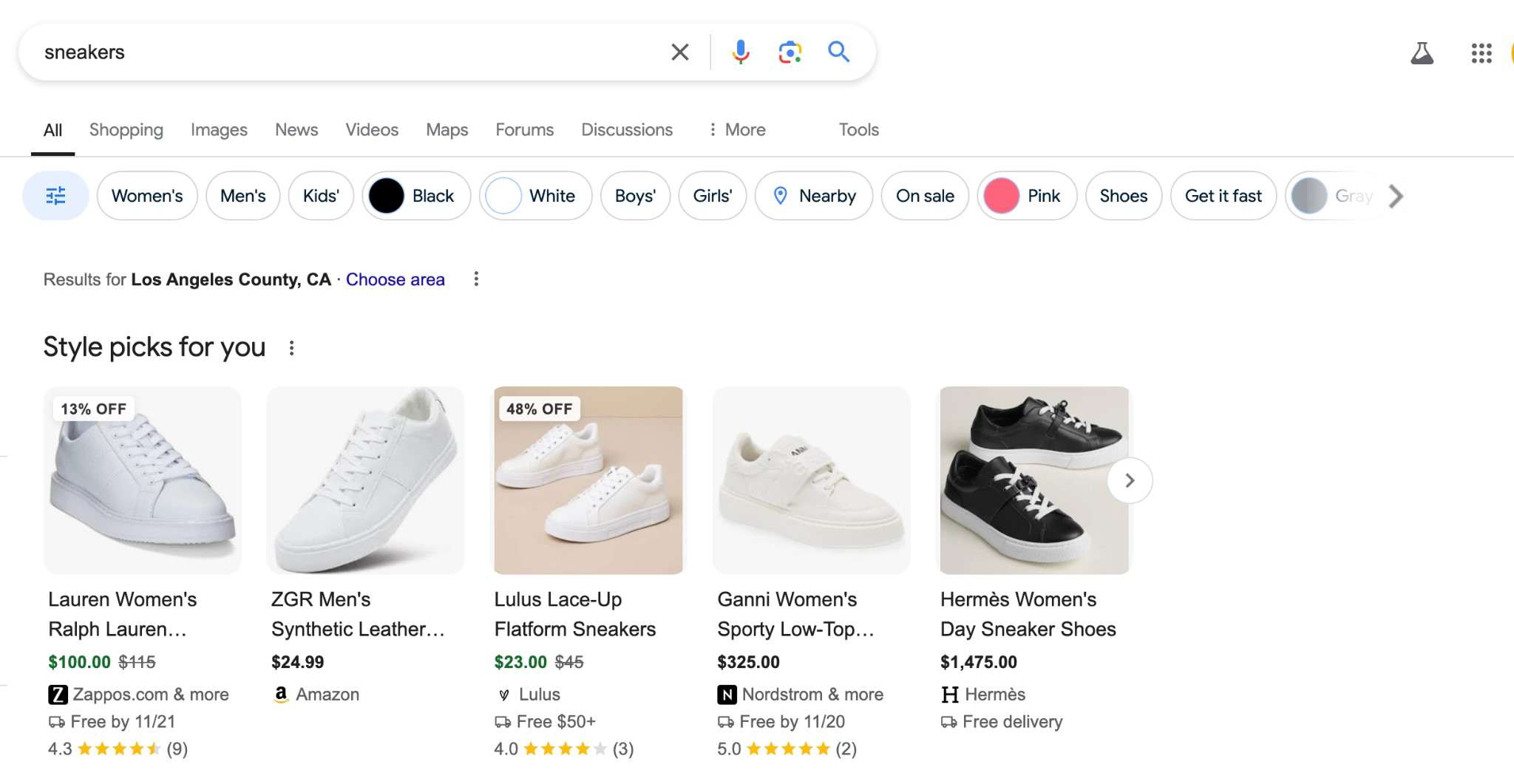The height and width of the screenshot is (784, 1514).
Task: Open the Lulus 48% OFF product image
Action: click(588, 480)
